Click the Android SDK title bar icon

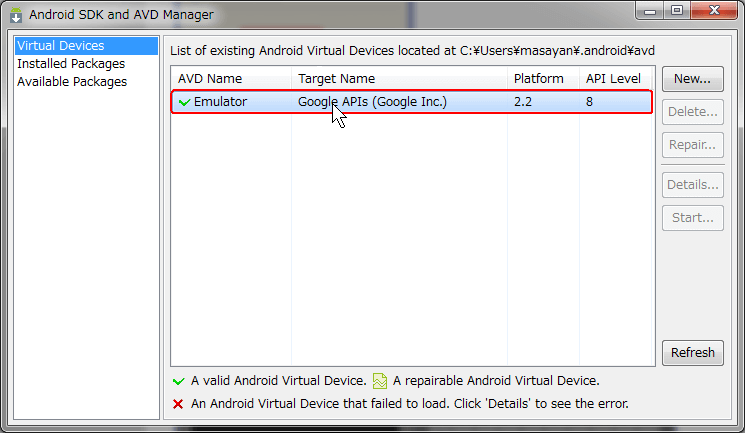(16, 15)
